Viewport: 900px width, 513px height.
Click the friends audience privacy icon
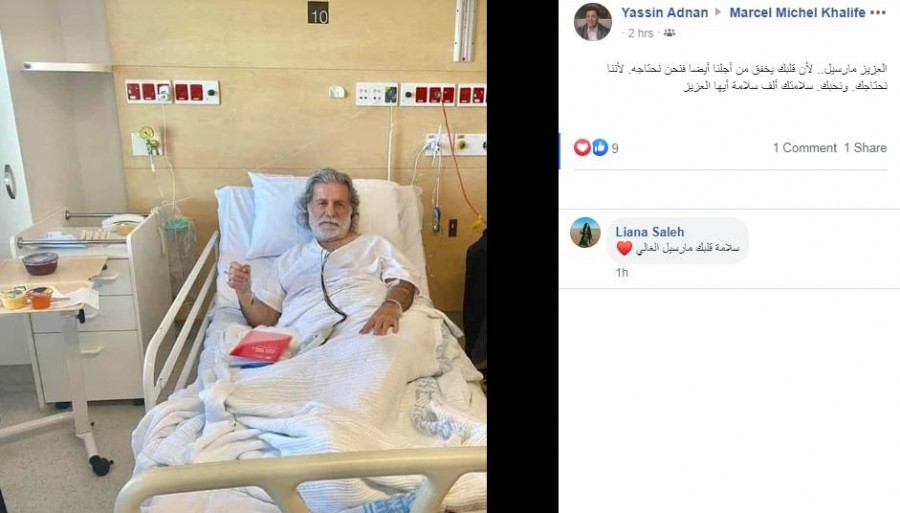pyautogui.click(x=669, y=33)
